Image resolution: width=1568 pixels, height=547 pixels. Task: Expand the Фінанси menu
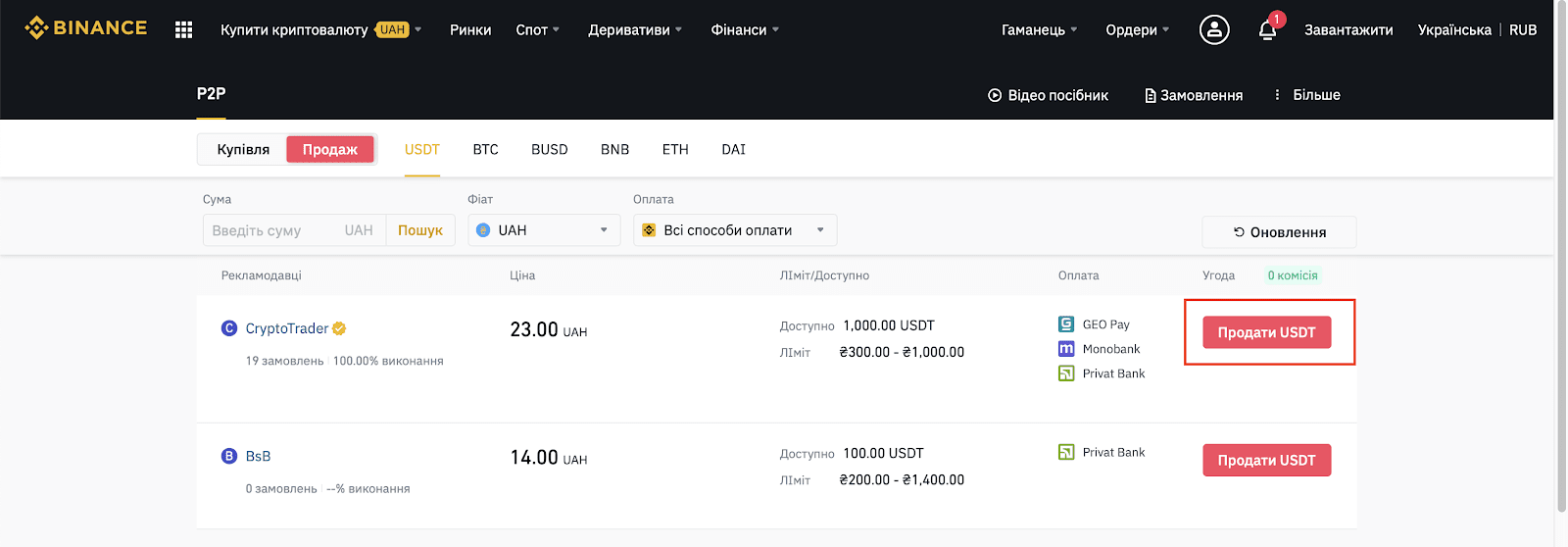click(x=745, y=29)
